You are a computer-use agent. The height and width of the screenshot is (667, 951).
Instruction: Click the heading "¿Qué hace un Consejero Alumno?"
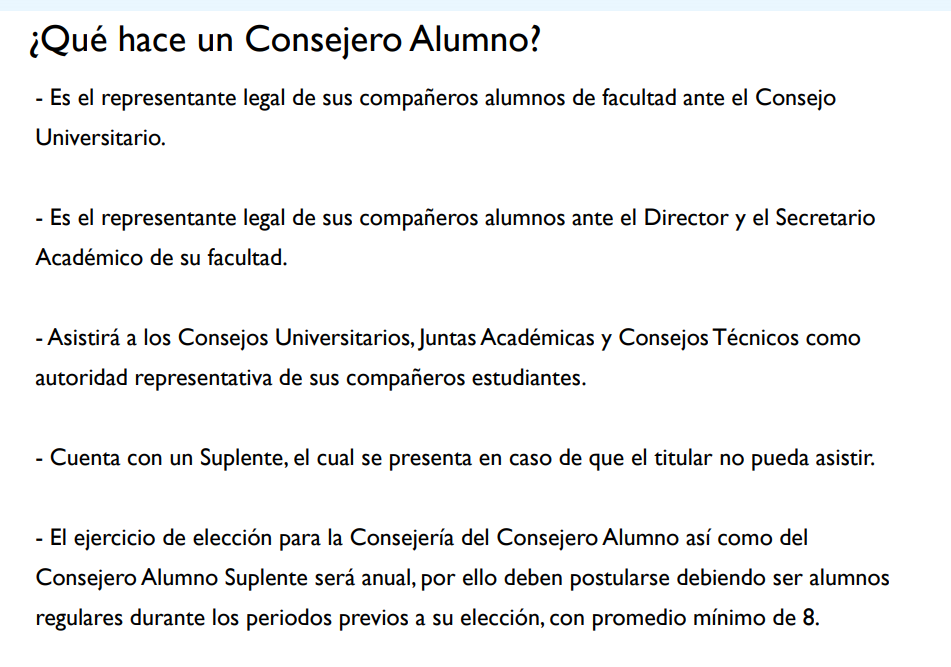pyautogui.click(x=286, y=40)
